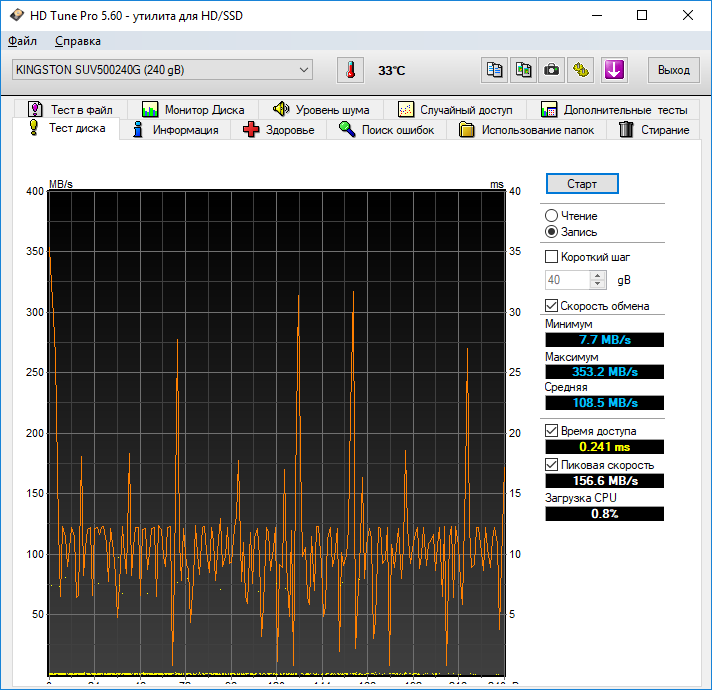Select the Запись radio button
This screenshot has height=690, width=712.
552,232
